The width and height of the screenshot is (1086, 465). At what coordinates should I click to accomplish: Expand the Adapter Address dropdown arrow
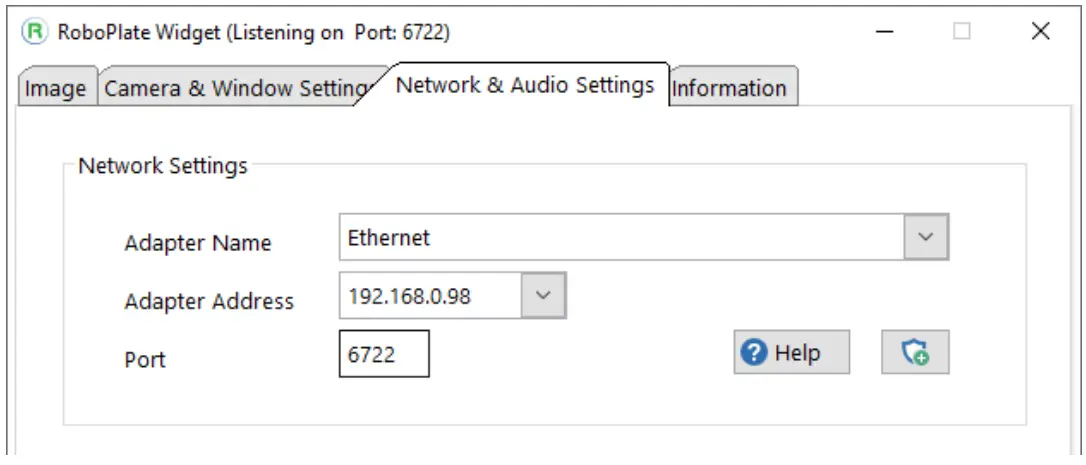[x=543, y=296]
